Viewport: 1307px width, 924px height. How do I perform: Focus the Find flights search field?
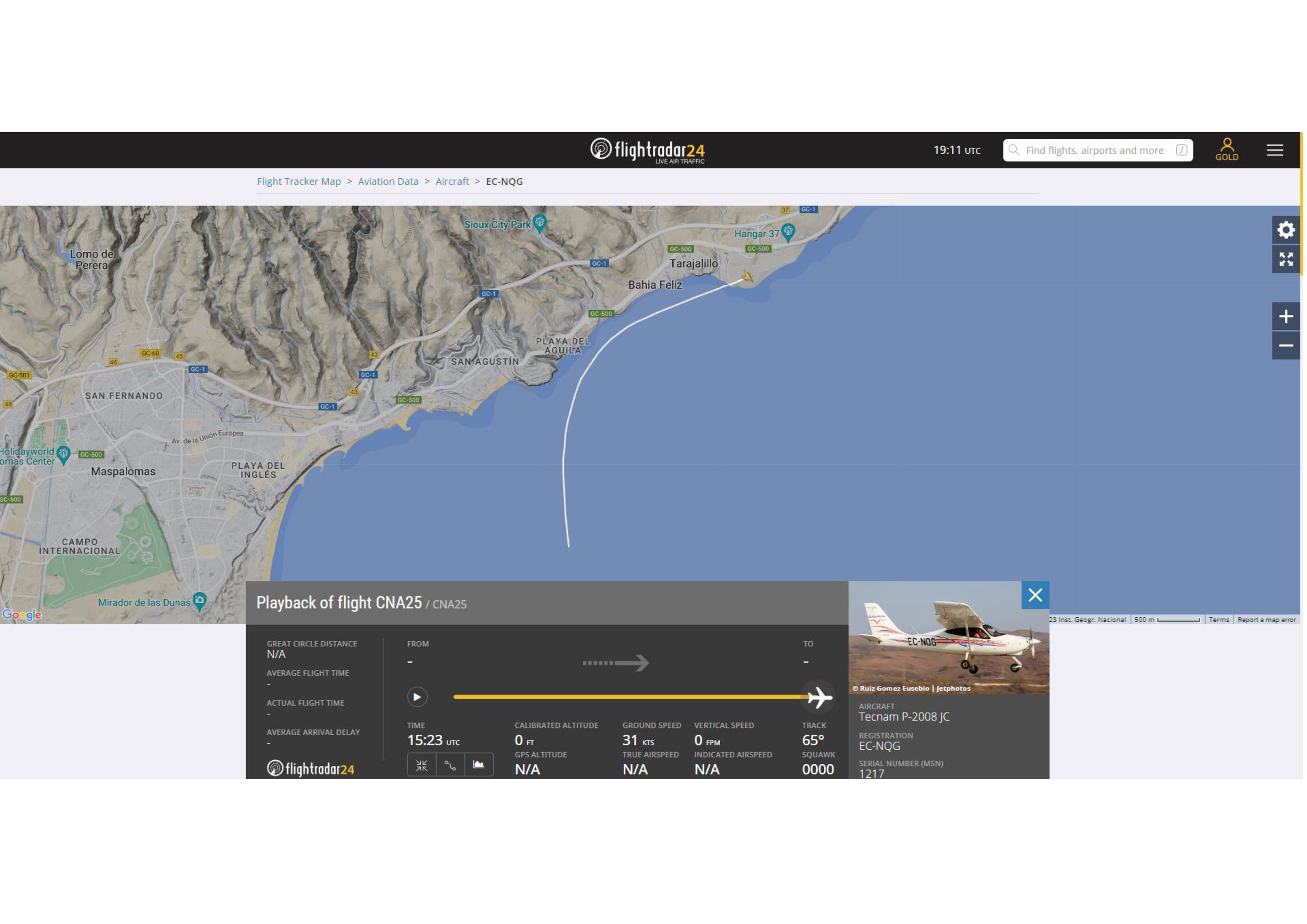1098,150
